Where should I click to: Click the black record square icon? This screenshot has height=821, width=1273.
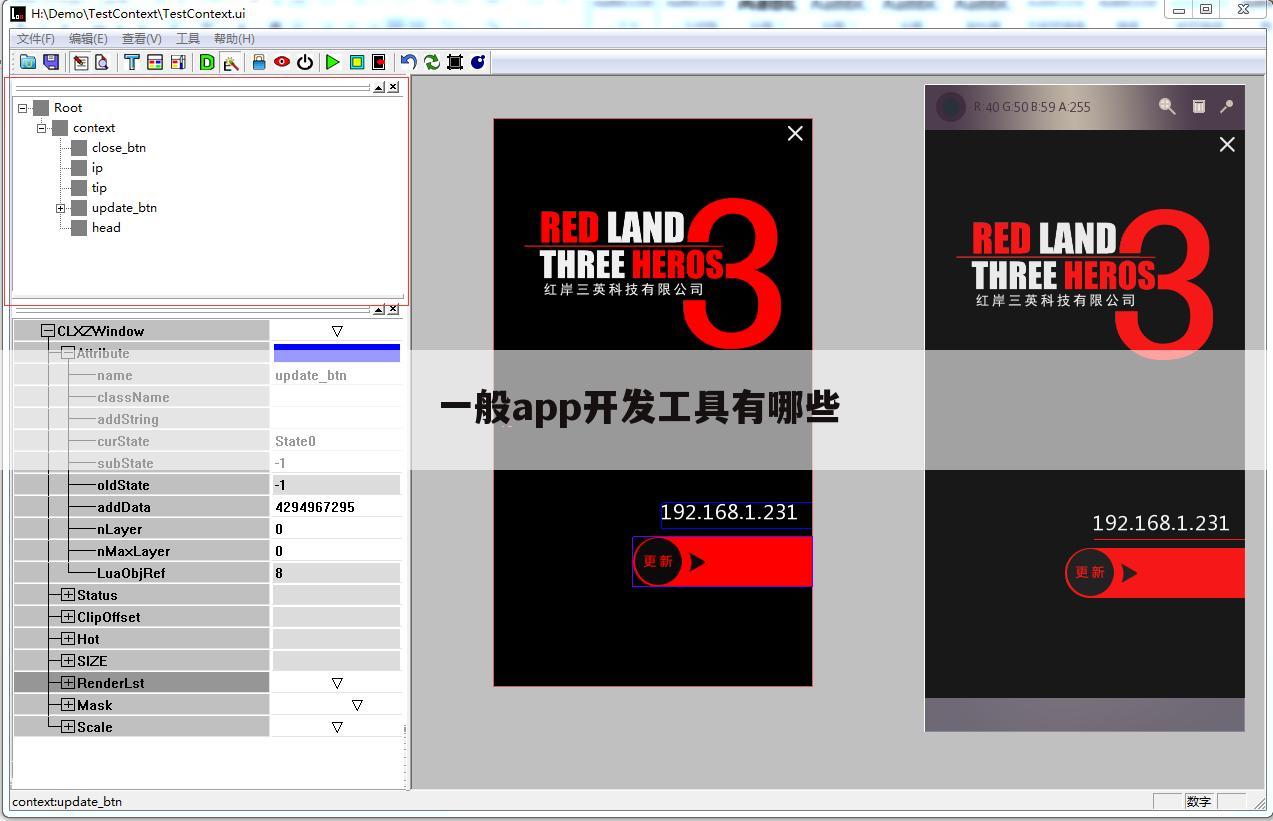pos(379,62)
